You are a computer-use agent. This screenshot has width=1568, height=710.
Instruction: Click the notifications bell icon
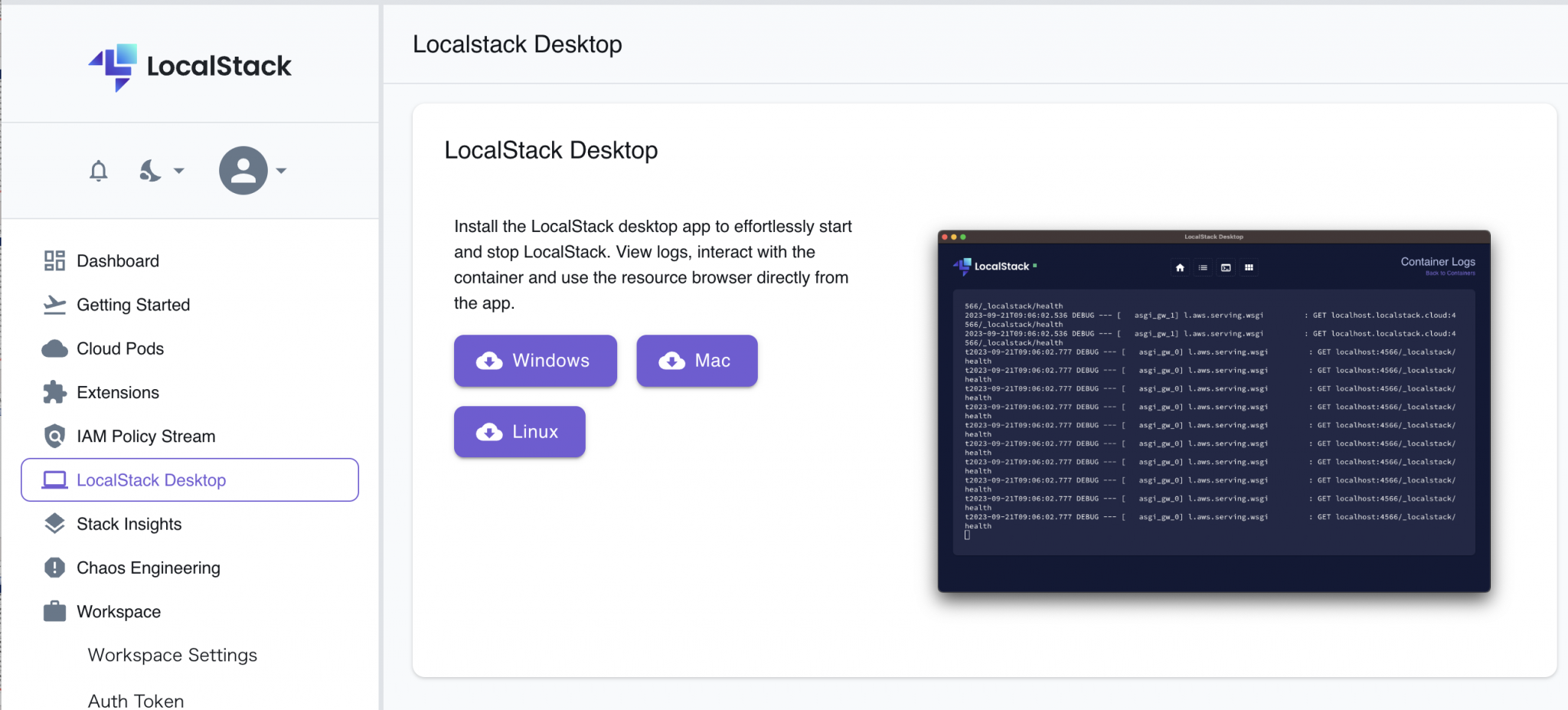pos(98,170)
